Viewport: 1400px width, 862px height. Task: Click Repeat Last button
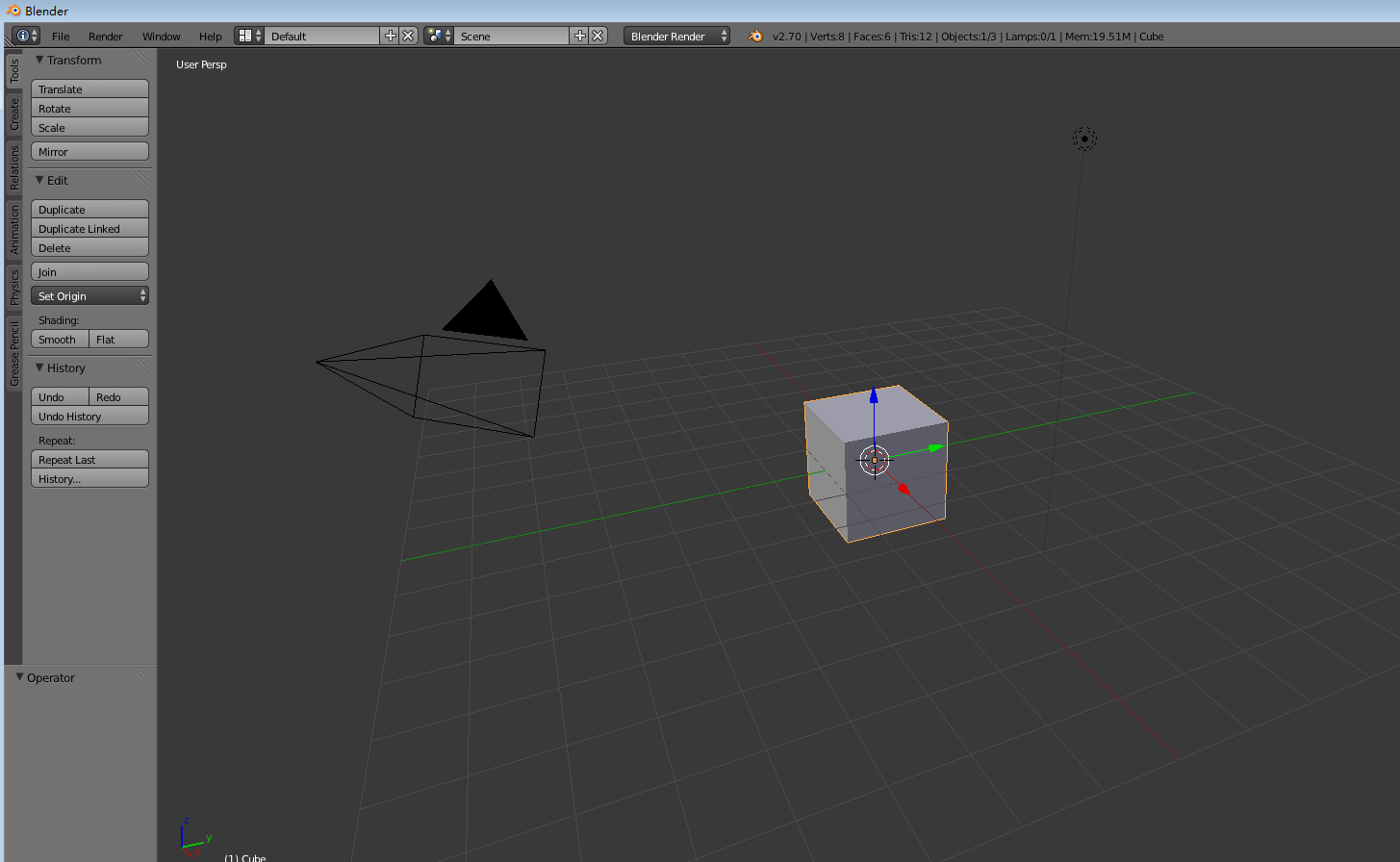(x=89, y=459)
